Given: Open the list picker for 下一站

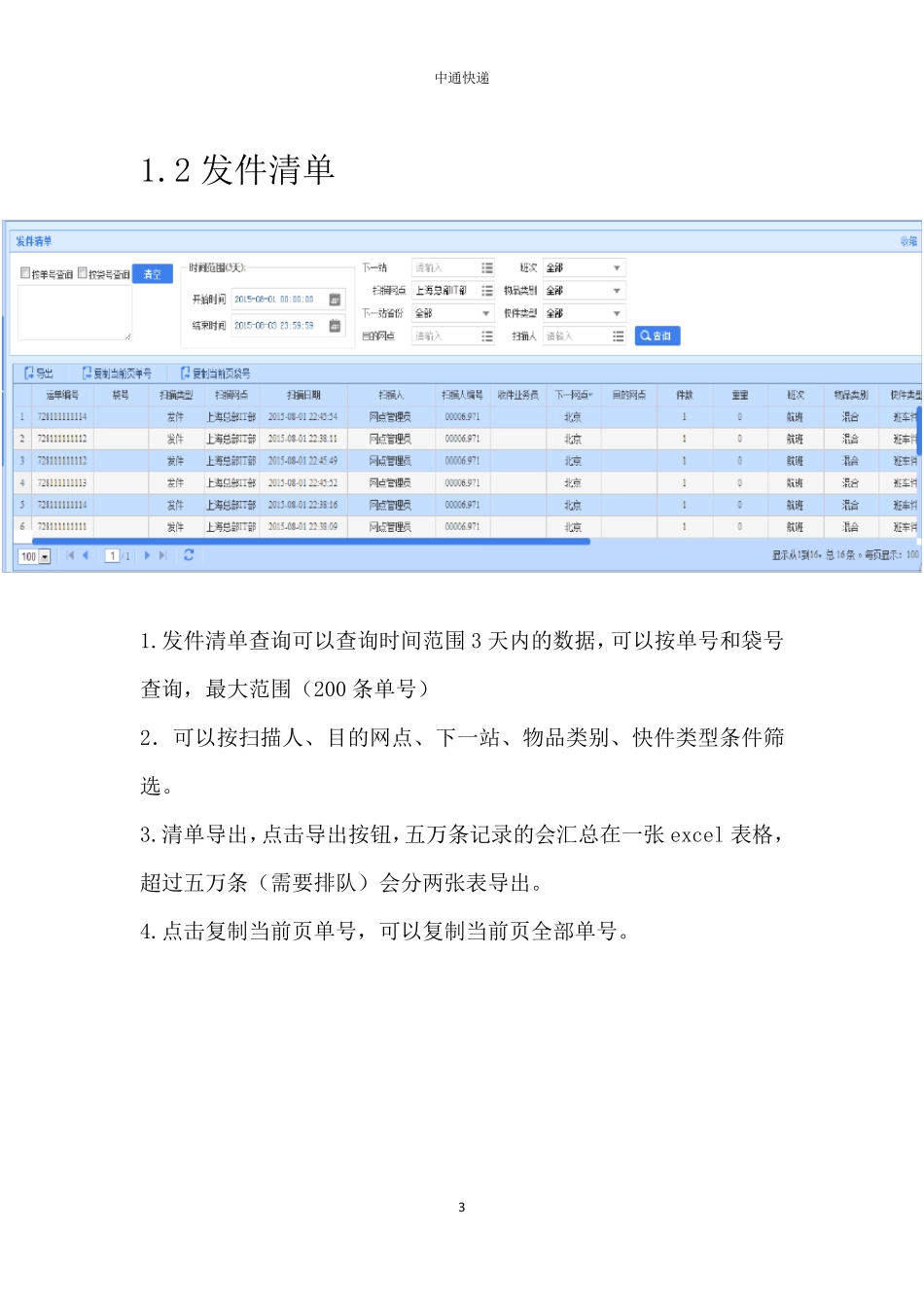Looking at the screenshot, I should (487, 267).
